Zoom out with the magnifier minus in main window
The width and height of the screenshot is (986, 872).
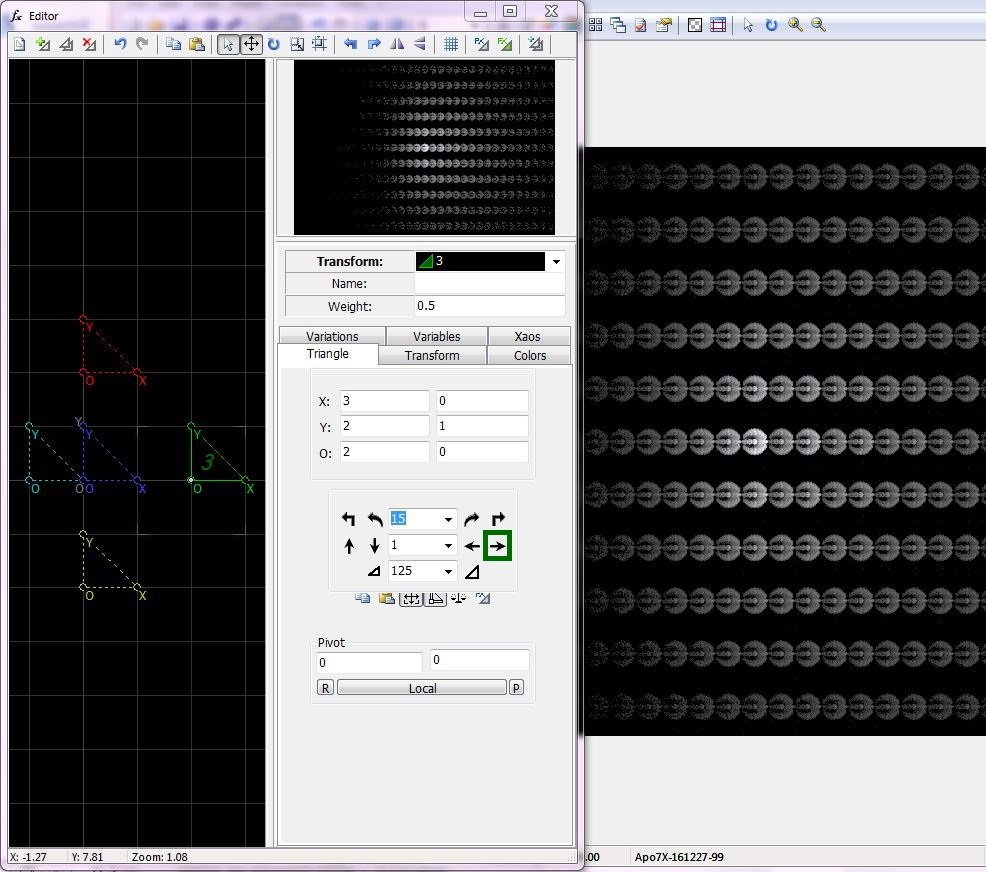(x=818, y=25)
